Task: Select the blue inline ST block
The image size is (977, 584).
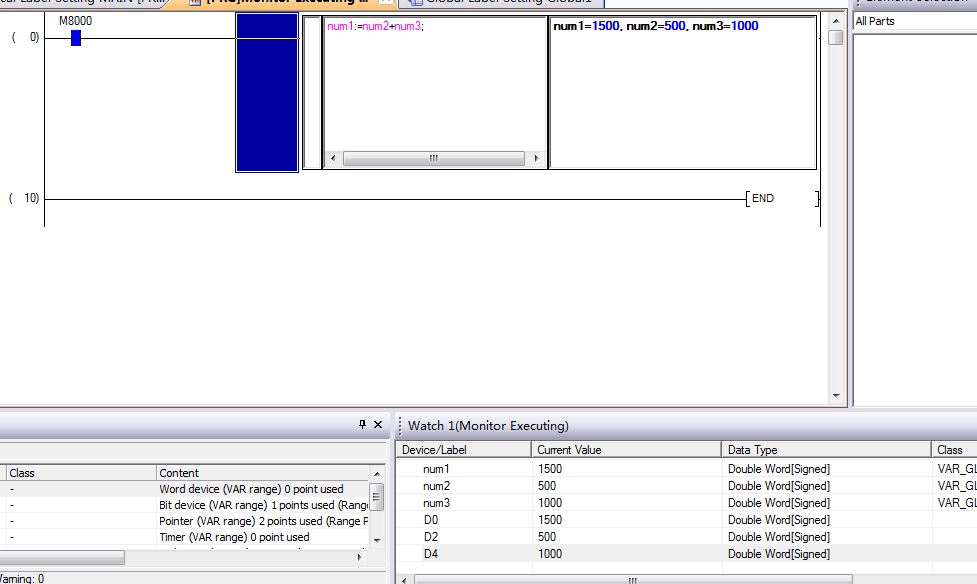Action: click(x=267, y=94)
